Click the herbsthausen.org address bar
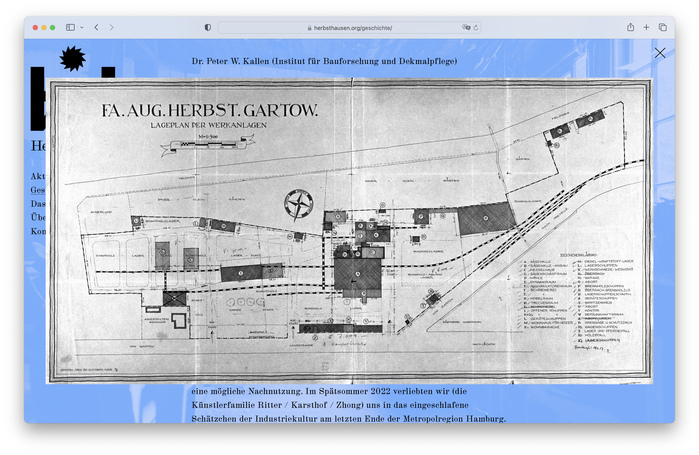The image size is (699, 455). click(349, 28)
